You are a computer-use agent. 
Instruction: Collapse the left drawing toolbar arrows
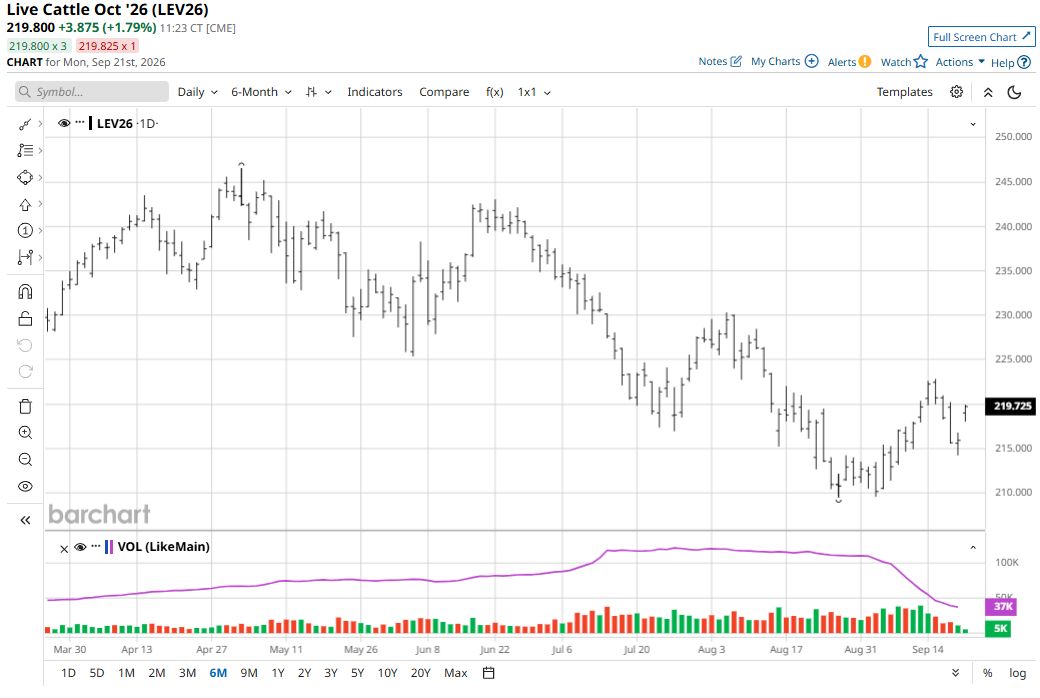click(x=25, y=520)
